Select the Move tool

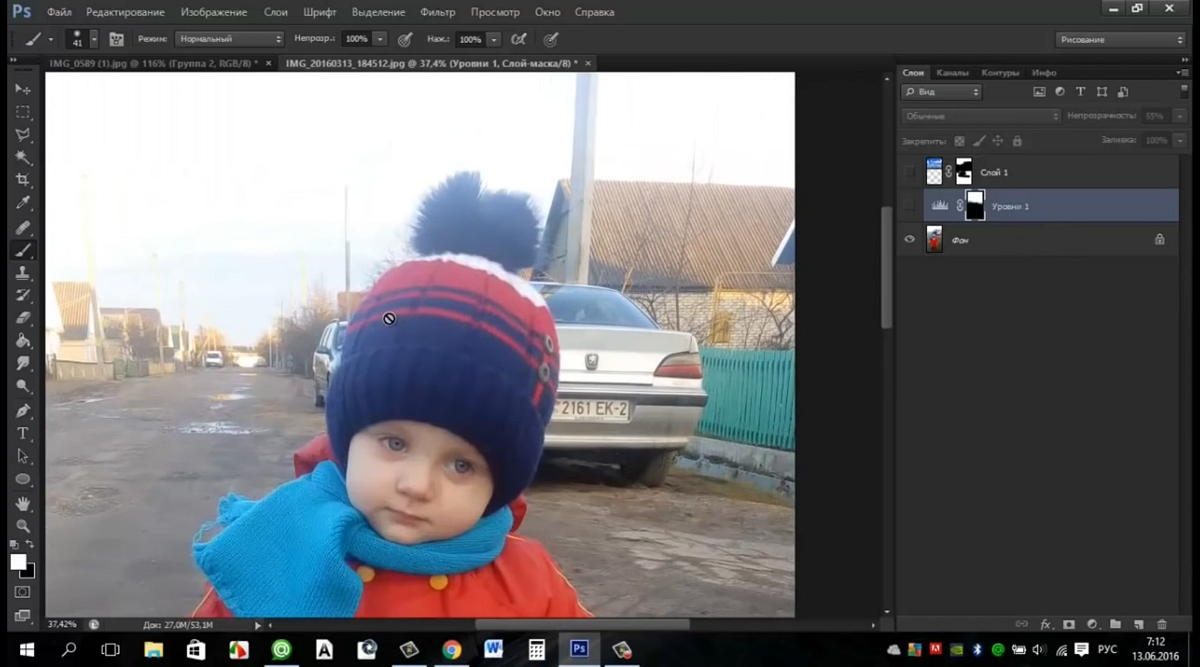(x=22, y=89)
